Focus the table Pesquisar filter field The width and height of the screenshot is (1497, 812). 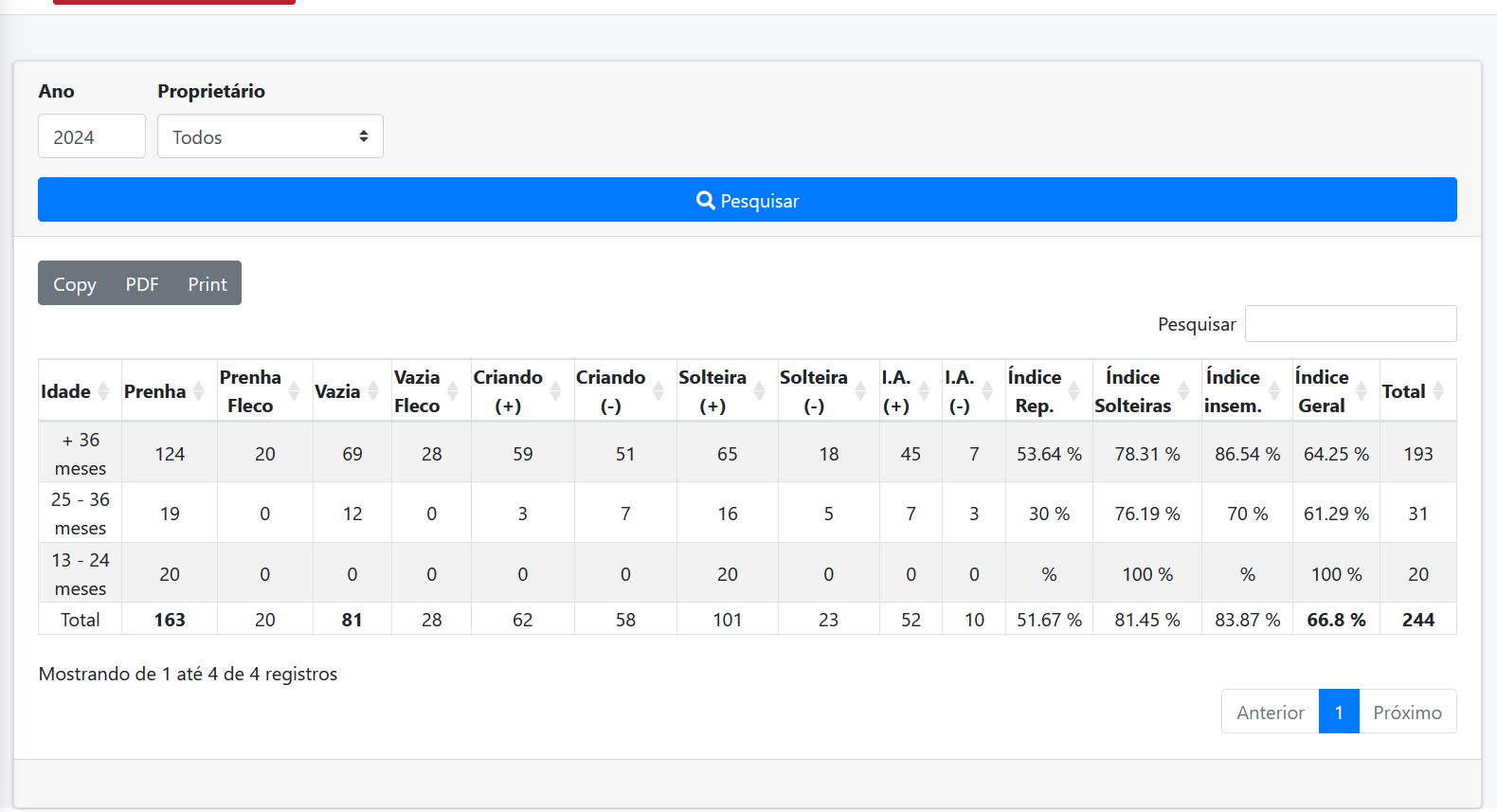[1349, 324]
